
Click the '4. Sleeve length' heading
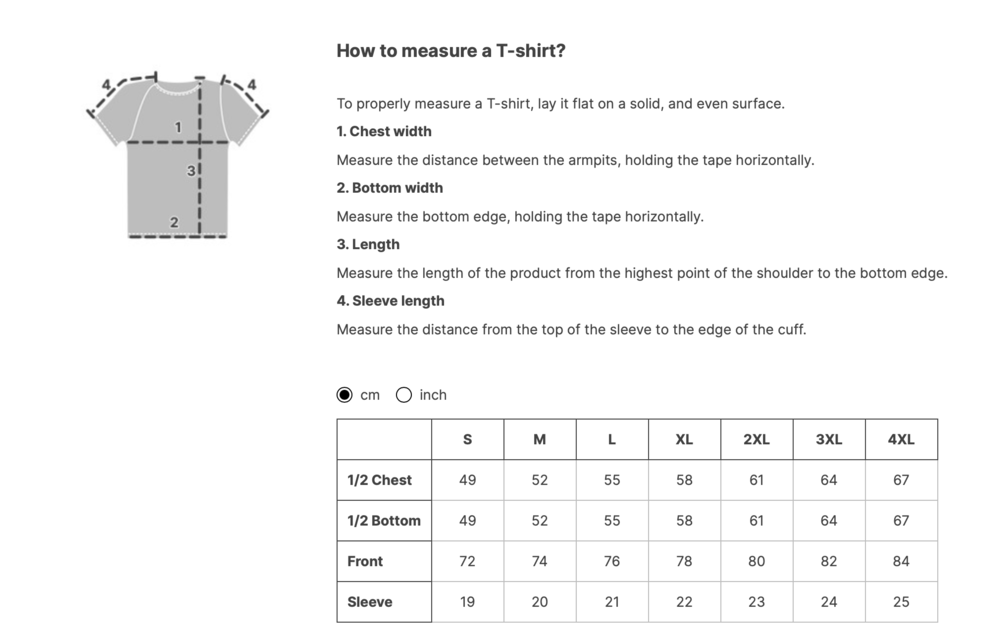(x=391, y=301)
